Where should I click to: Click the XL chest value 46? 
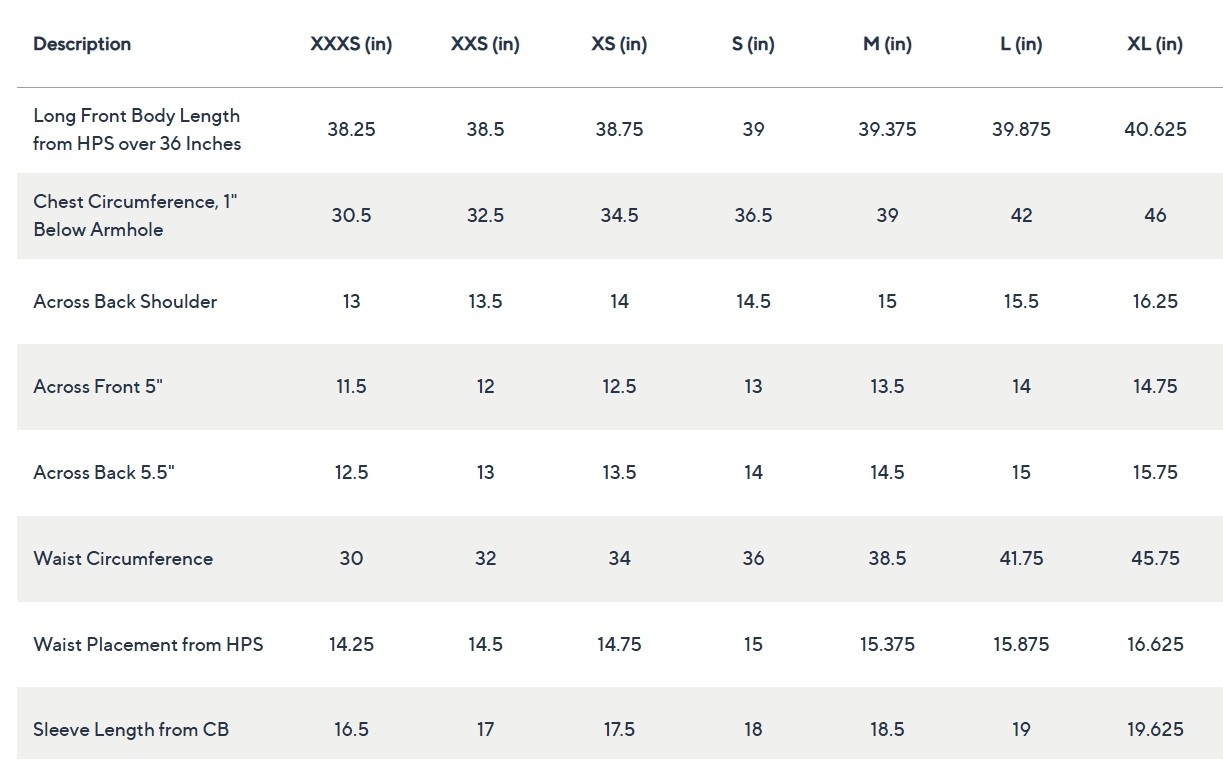click(x=1155, y=215)
